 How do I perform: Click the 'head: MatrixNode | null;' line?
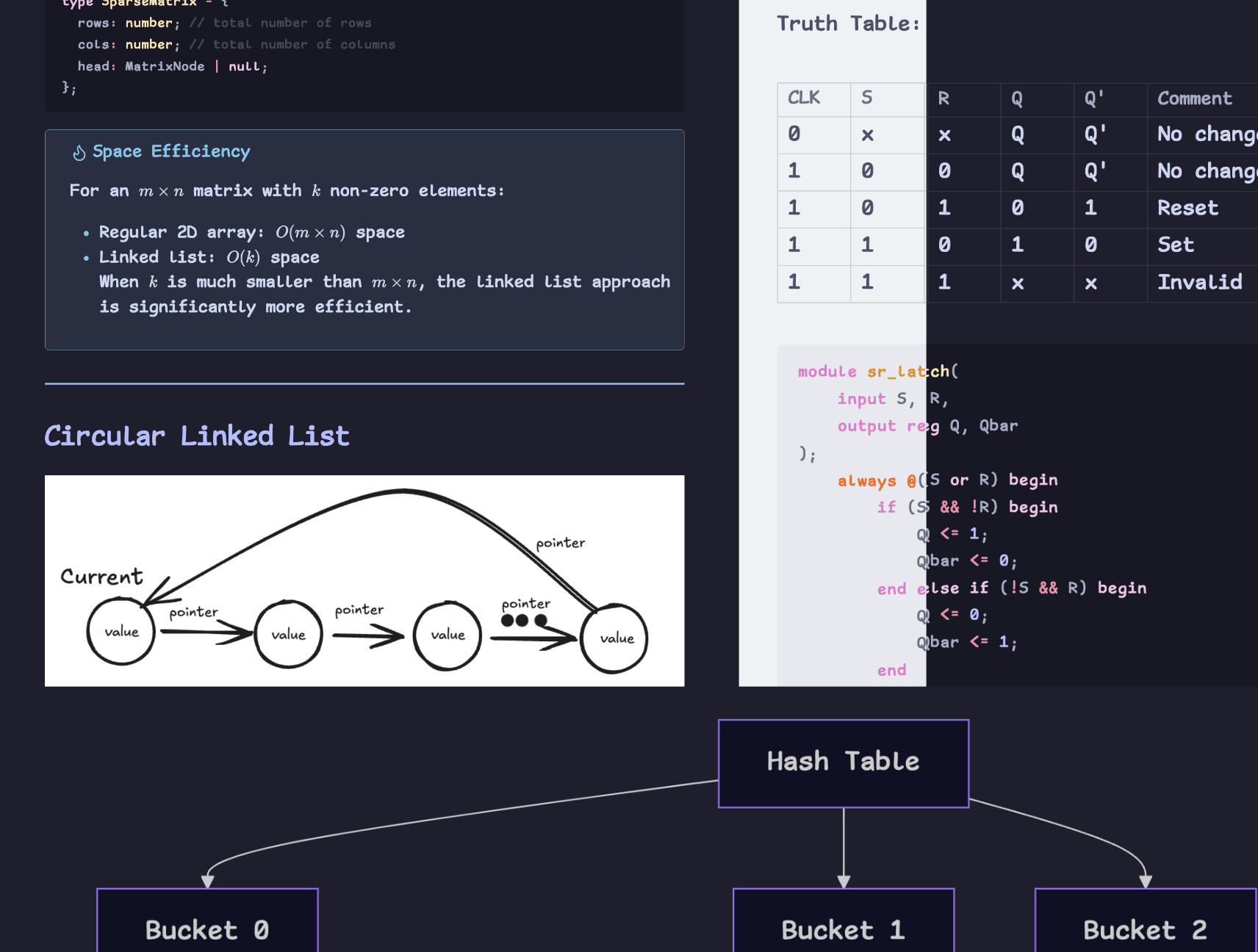tap(173, 67)
